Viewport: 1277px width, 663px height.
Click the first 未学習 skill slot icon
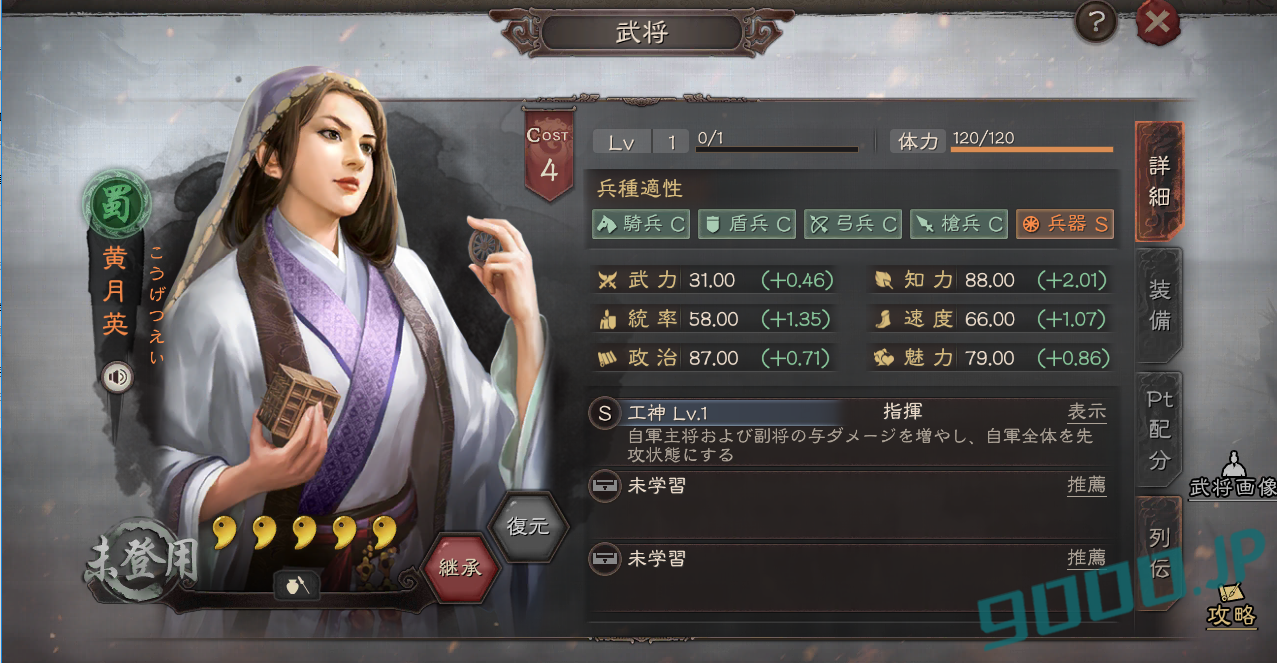(604, 486)
